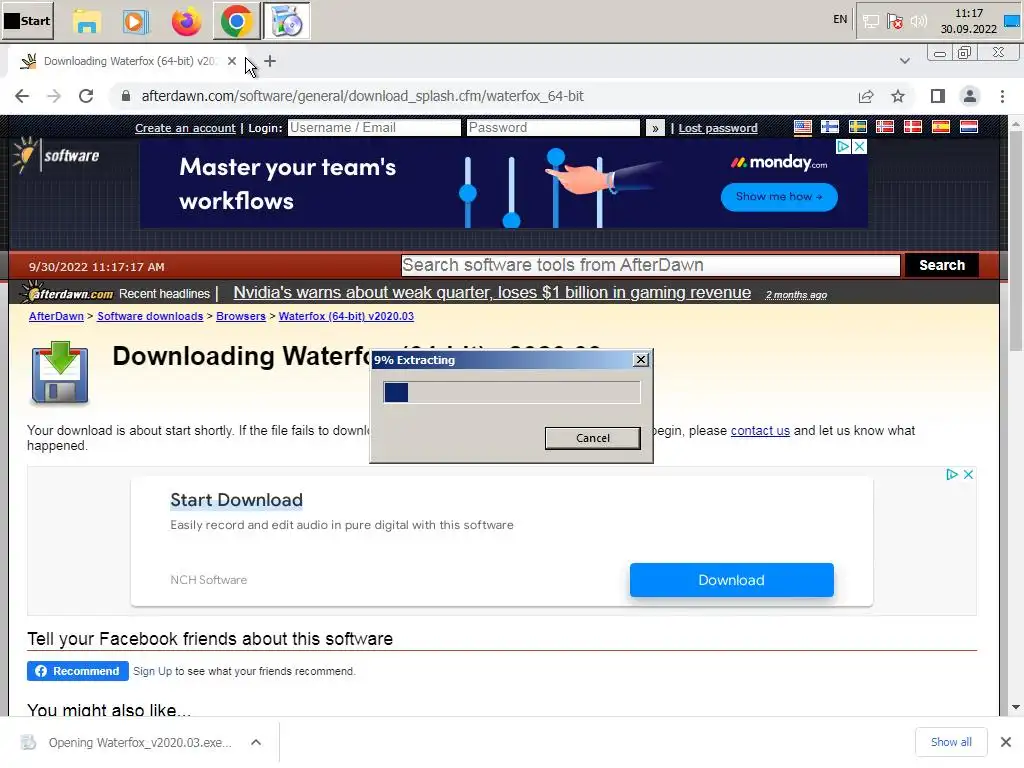1024x768 pixels.
Task: View site information via lock icon
Action: coord(125,96)
